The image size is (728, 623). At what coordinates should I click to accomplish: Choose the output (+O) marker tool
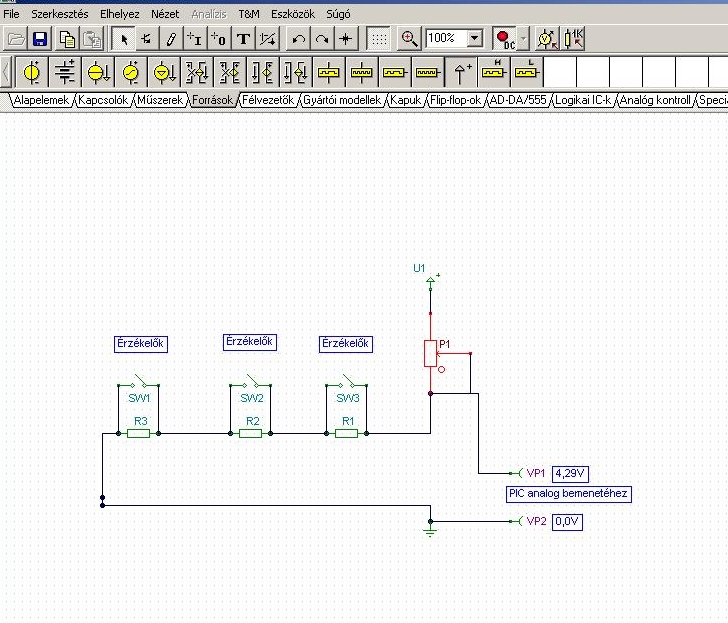pyautogui.click(x=219, y=39)
